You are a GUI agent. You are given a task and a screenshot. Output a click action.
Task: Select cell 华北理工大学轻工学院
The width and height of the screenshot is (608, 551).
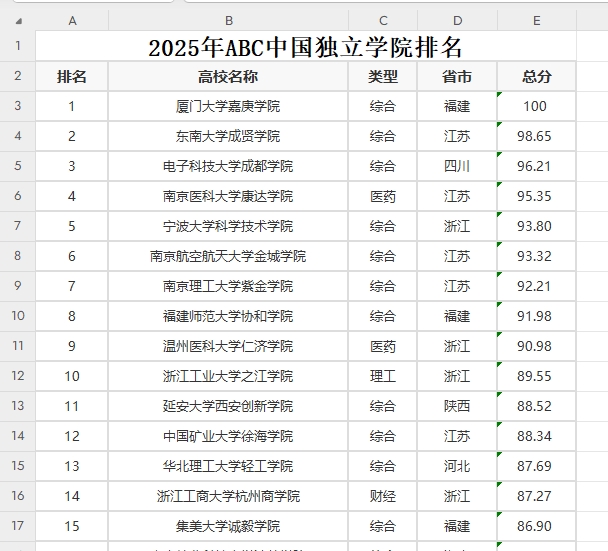[x=228, y=466]
